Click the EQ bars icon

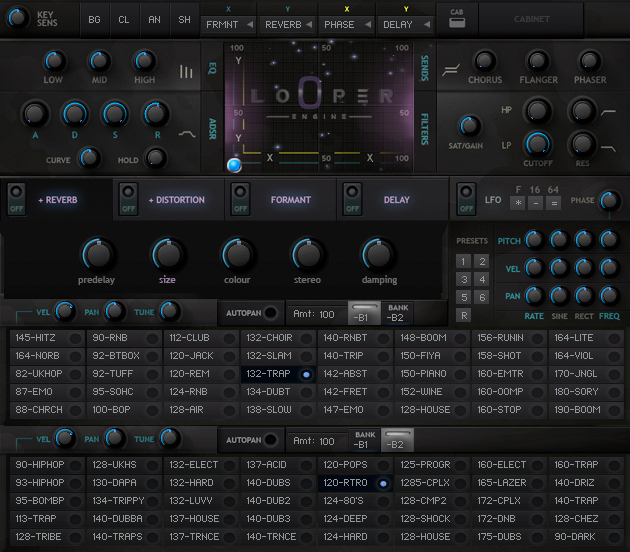pyautogui.click(x=186, y=72)
